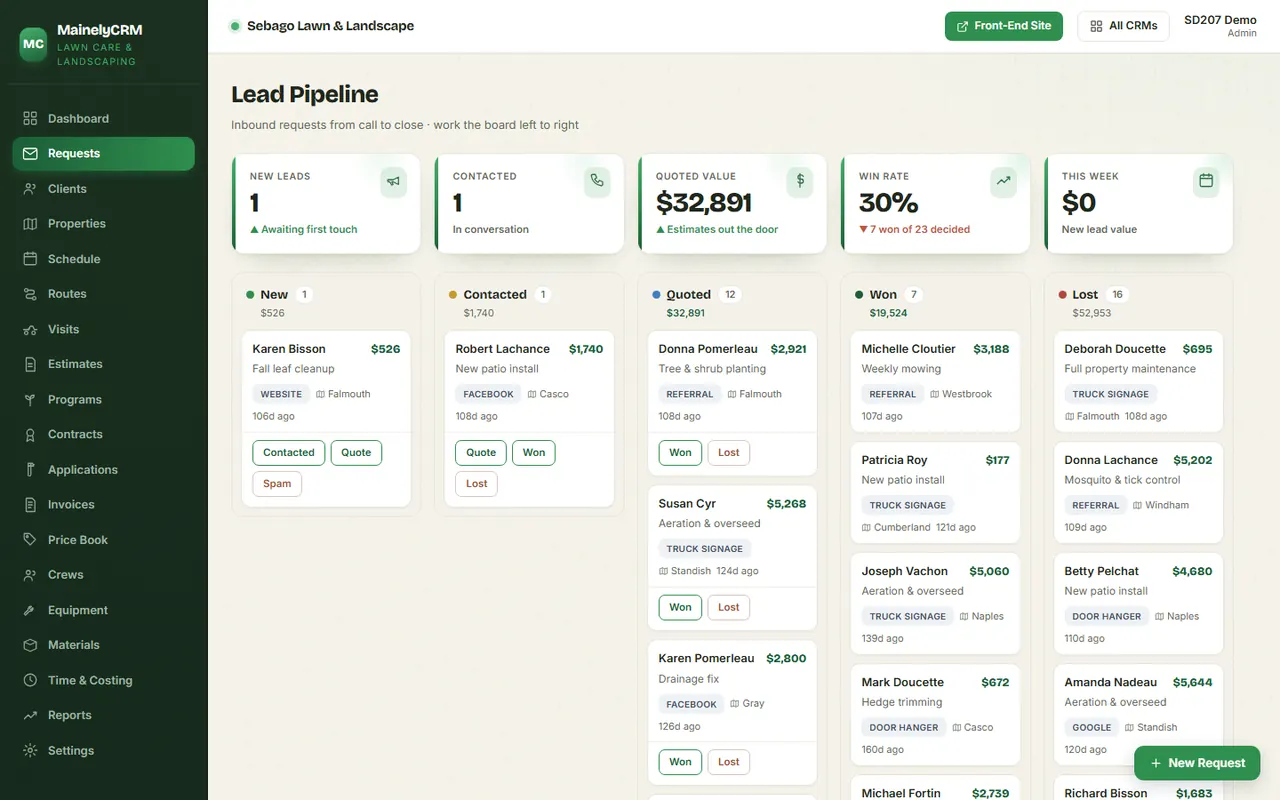Screen dimensions: 1280x800
Task: Click the dollar icon on Quoted Value card
Action: click(800, 181)
